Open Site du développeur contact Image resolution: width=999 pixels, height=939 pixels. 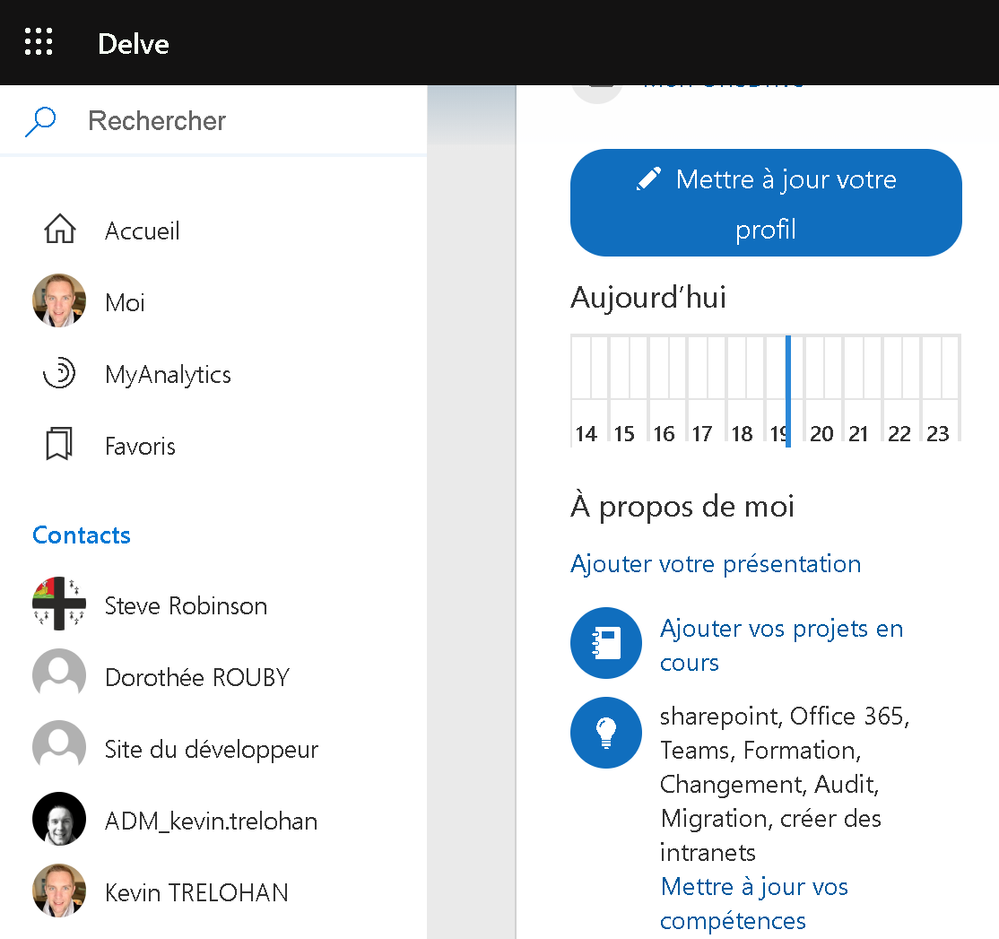click(211, 749)
